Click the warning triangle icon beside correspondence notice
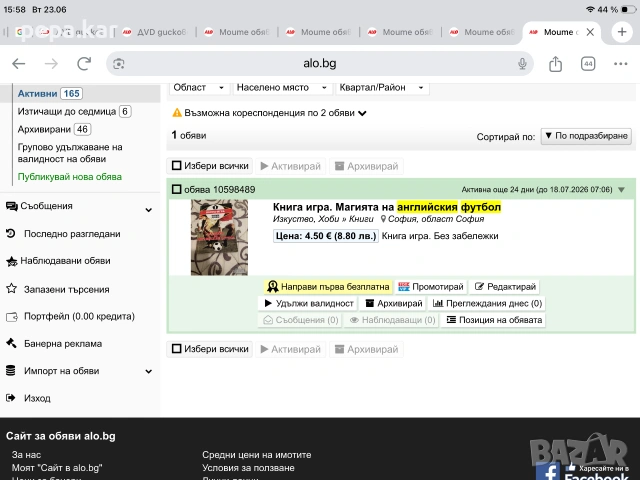Image resolution: width=640 pixels, height=480 pixels. point(177,113)
